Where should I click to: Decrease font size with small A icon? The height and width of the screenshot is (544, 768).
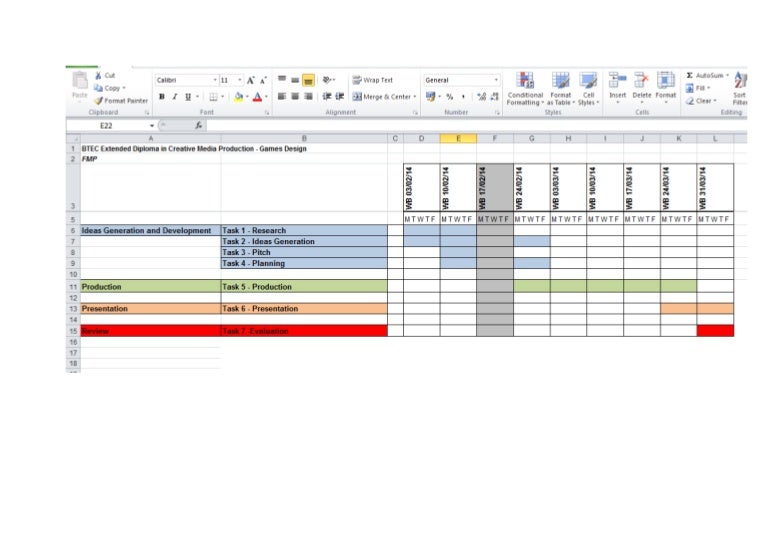(263, 80)
